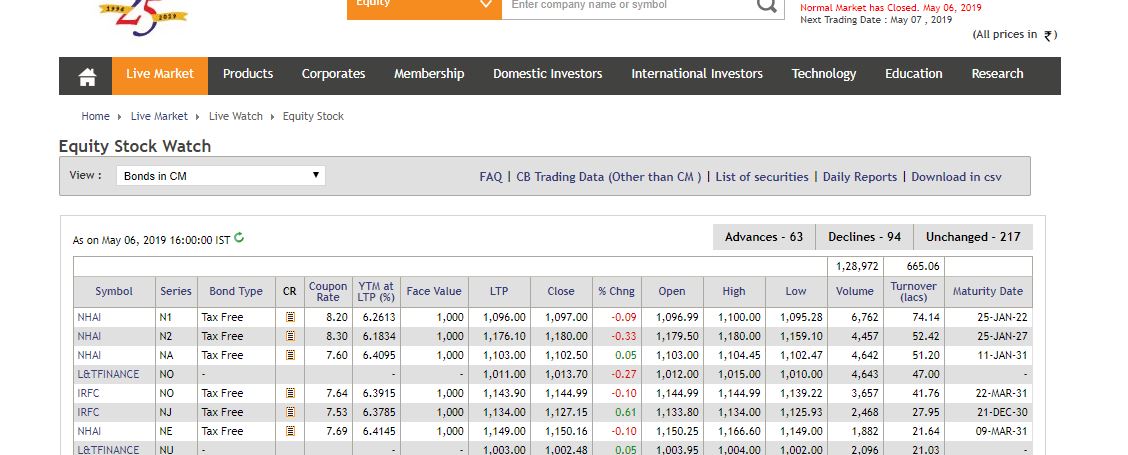
Task: Sort by the Maturity Date column header
Action: tap(988, 292)
